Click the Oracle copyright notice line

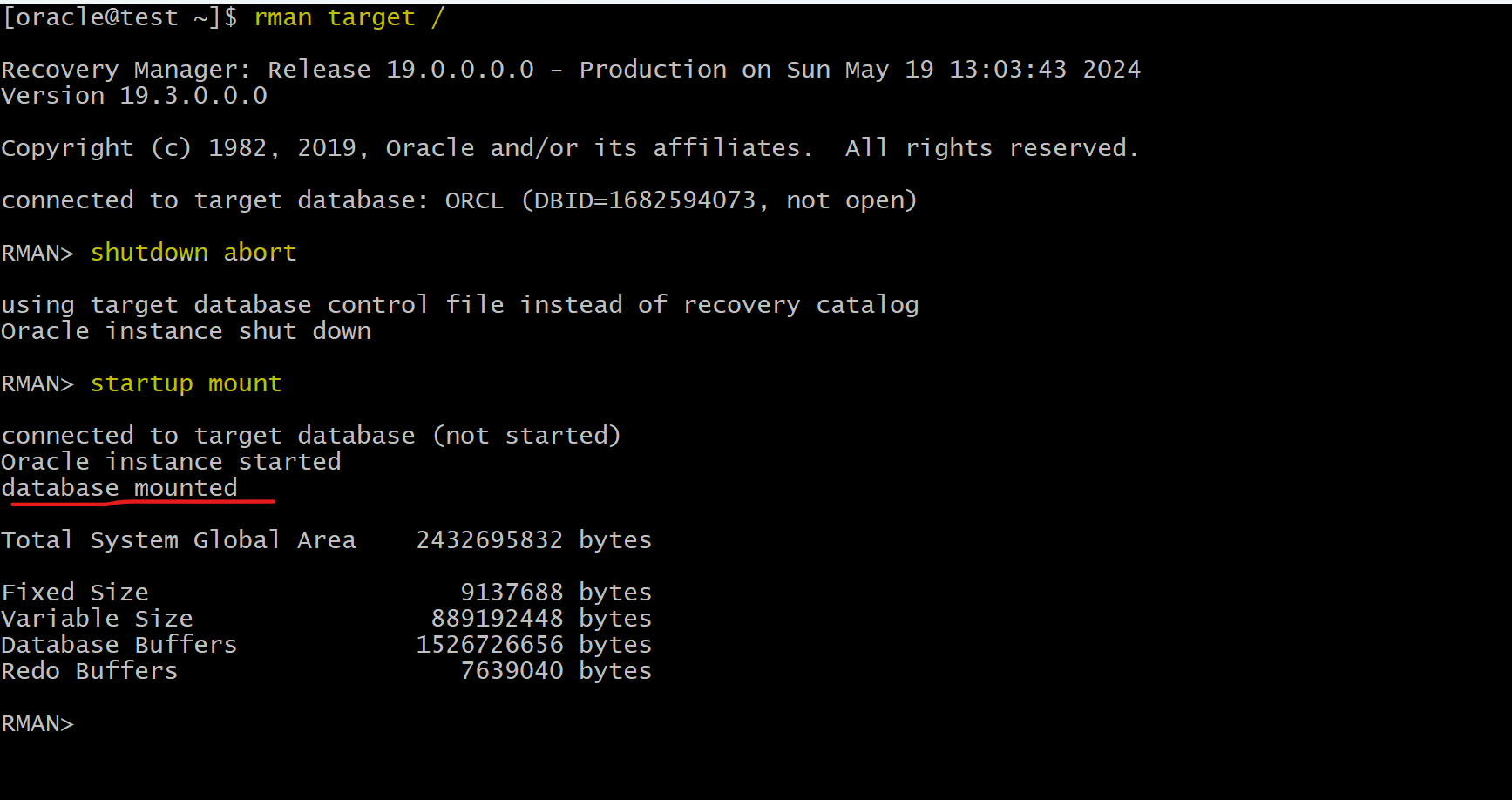point(570,148)
